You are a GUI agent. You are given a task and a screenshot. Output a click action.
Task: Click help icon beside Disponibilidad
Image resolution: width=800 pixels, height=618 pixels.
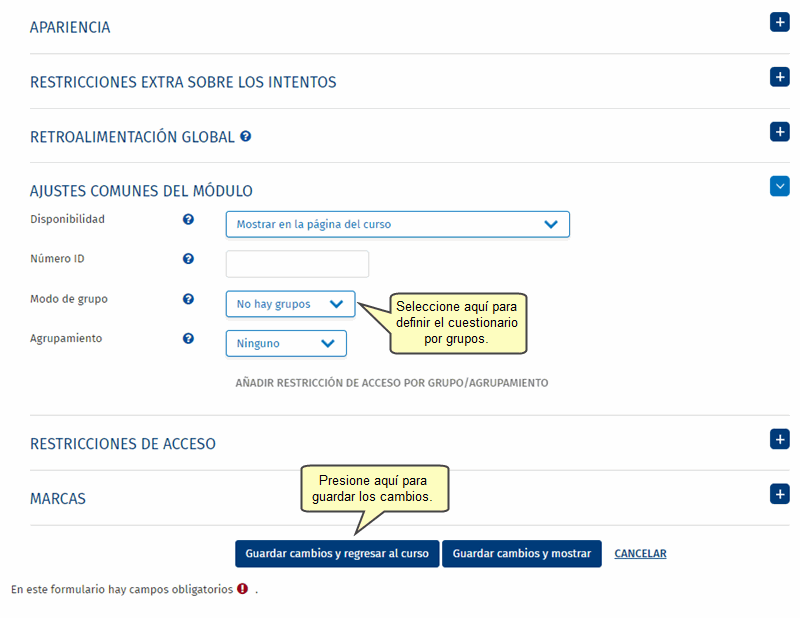(x=188, y=219)
